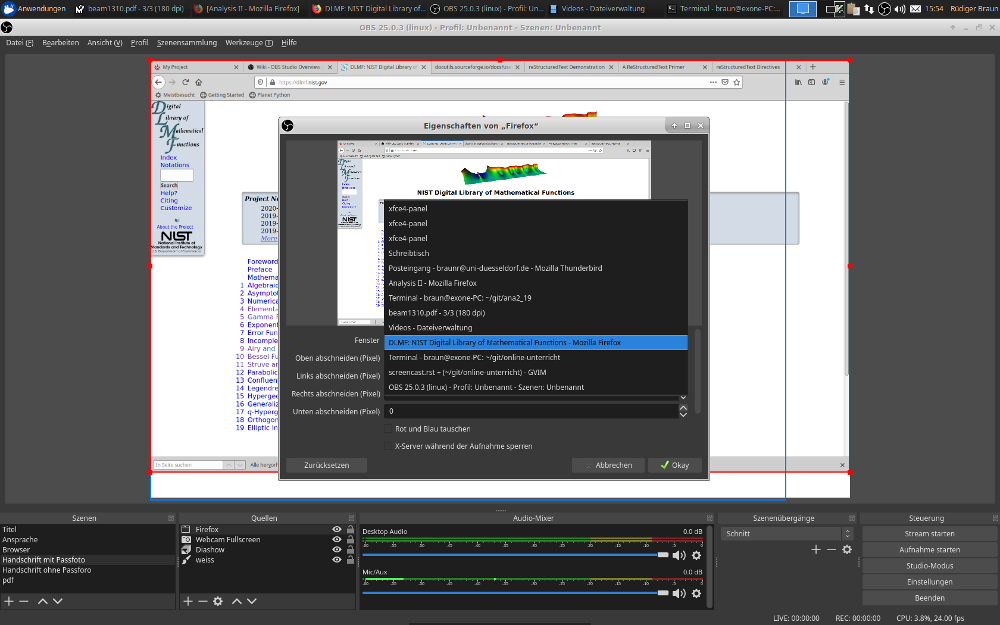Screen dimensions: 1000x625
Task: Open the Profil menu
Action: point(139,43)
